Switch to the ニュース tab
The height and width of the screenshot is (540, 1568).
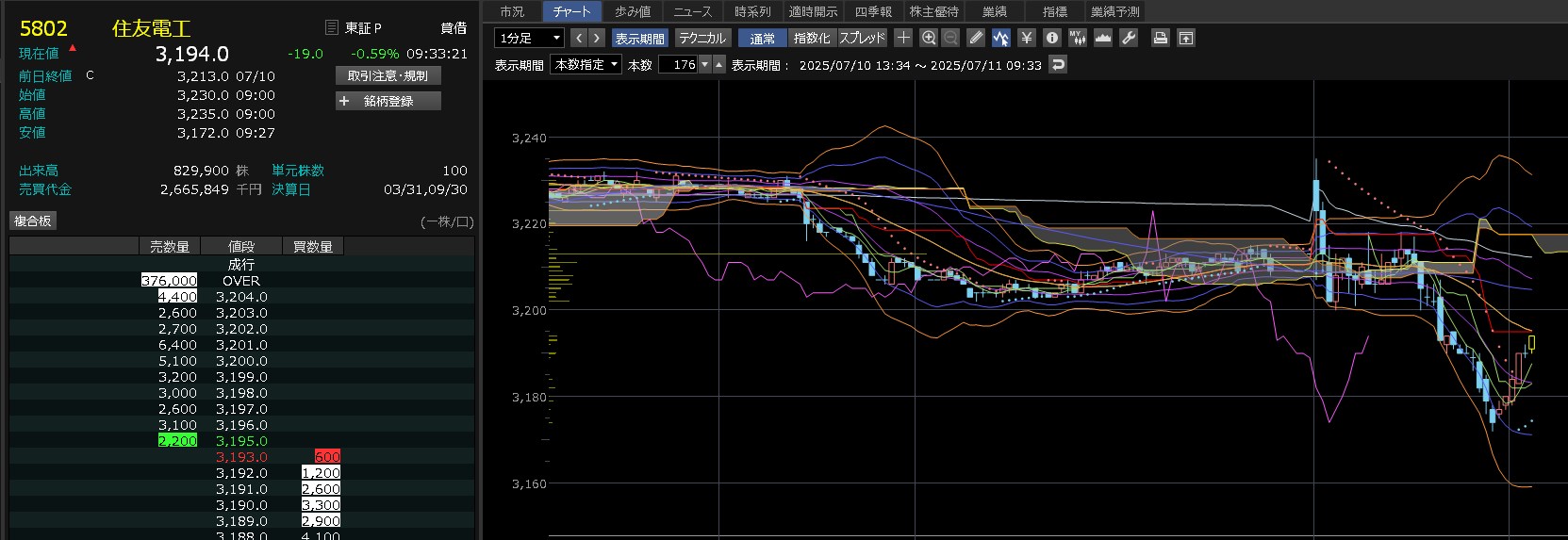point(693,11)
